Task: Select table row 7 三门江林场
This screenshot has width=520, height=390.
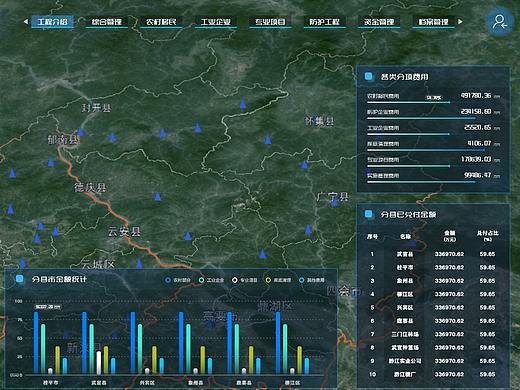Action: (x=433, y=334)
